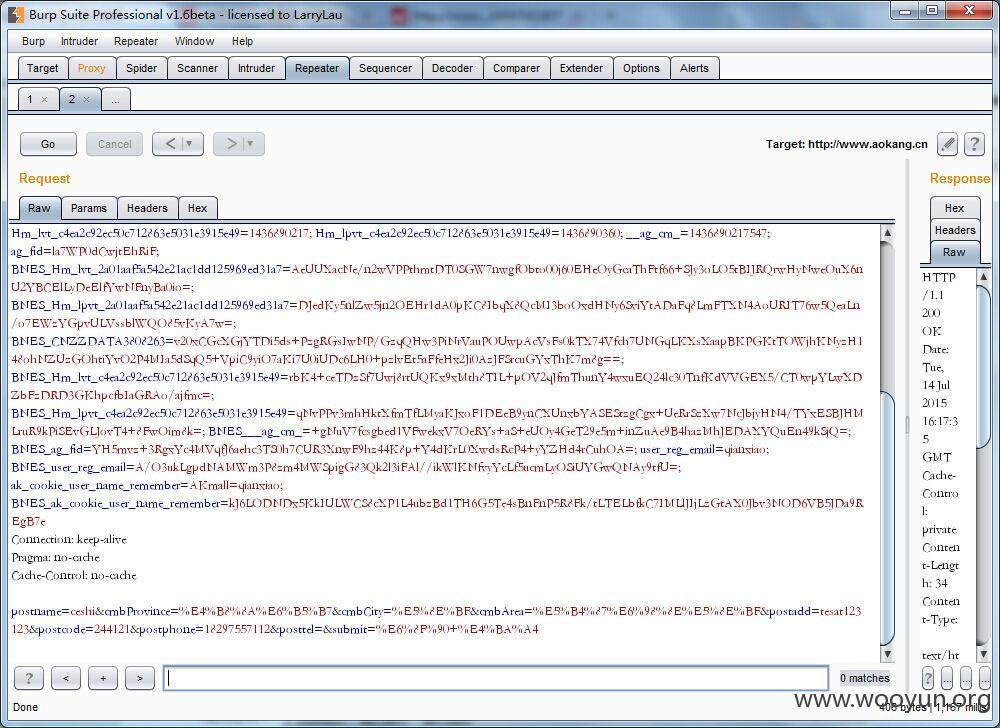Image resolution: width=1000 pixels, height=728 pixels.
Task: Open the Repeater menu
Action: [136, 41]
